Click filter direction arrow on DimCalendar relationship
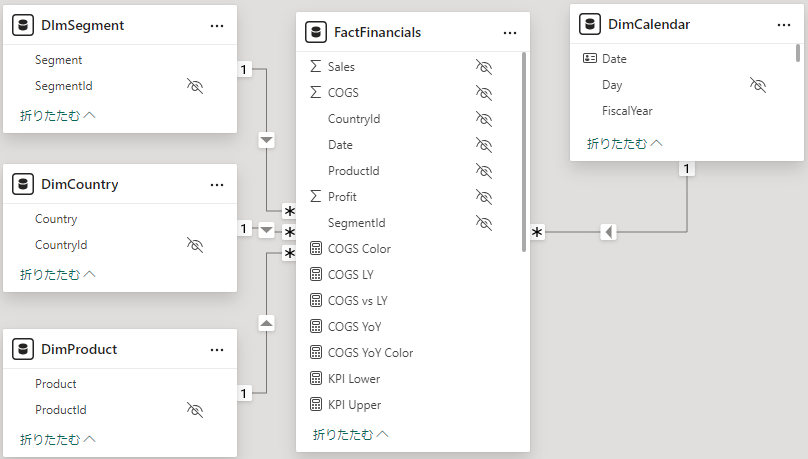The height and width of the screenshot is (459, 808). (609, 232)
